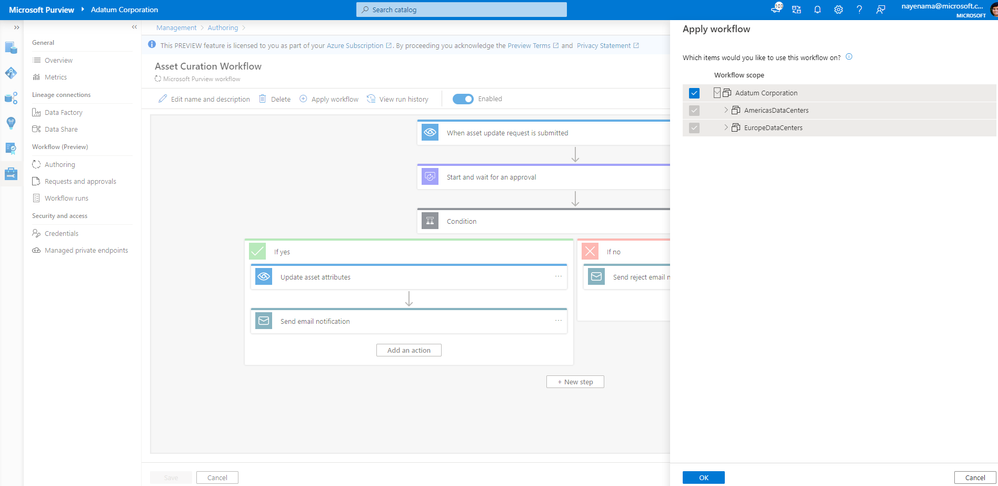Open more options for Update asset attributes
Image resolution: width=998 pixels, height=486 pixels.
558,277
